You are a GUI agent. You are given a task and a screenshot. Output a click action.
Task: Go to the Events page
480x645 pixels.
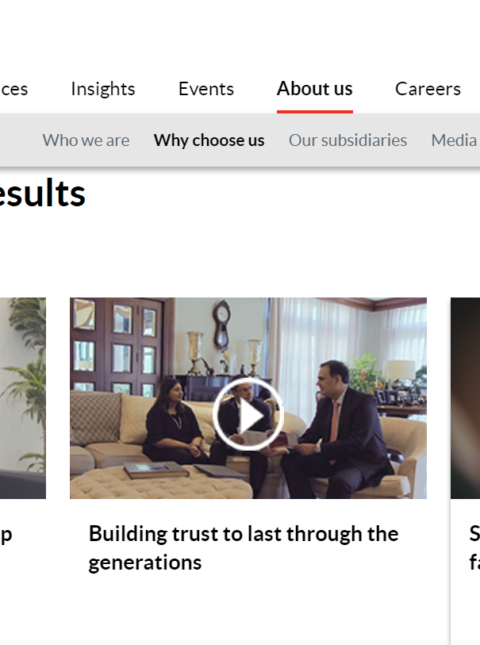tap(206, 89)
